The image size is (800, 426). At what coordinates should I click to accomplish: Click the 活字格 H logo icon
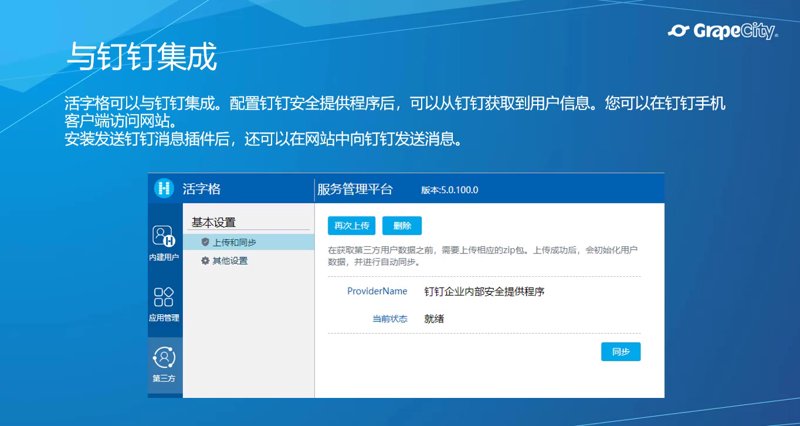(164, 189)
